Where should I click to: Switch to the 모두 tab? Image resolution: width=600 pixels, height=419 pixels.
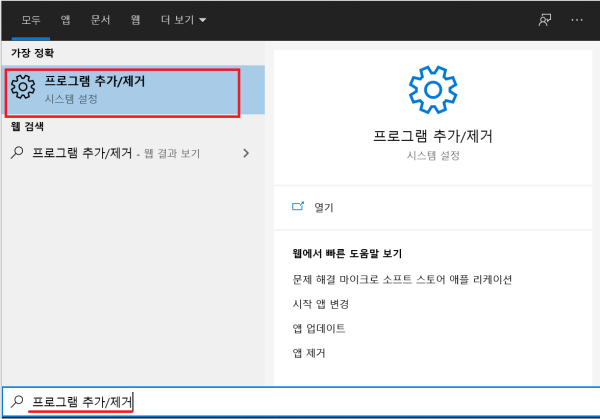pos(31,20)
